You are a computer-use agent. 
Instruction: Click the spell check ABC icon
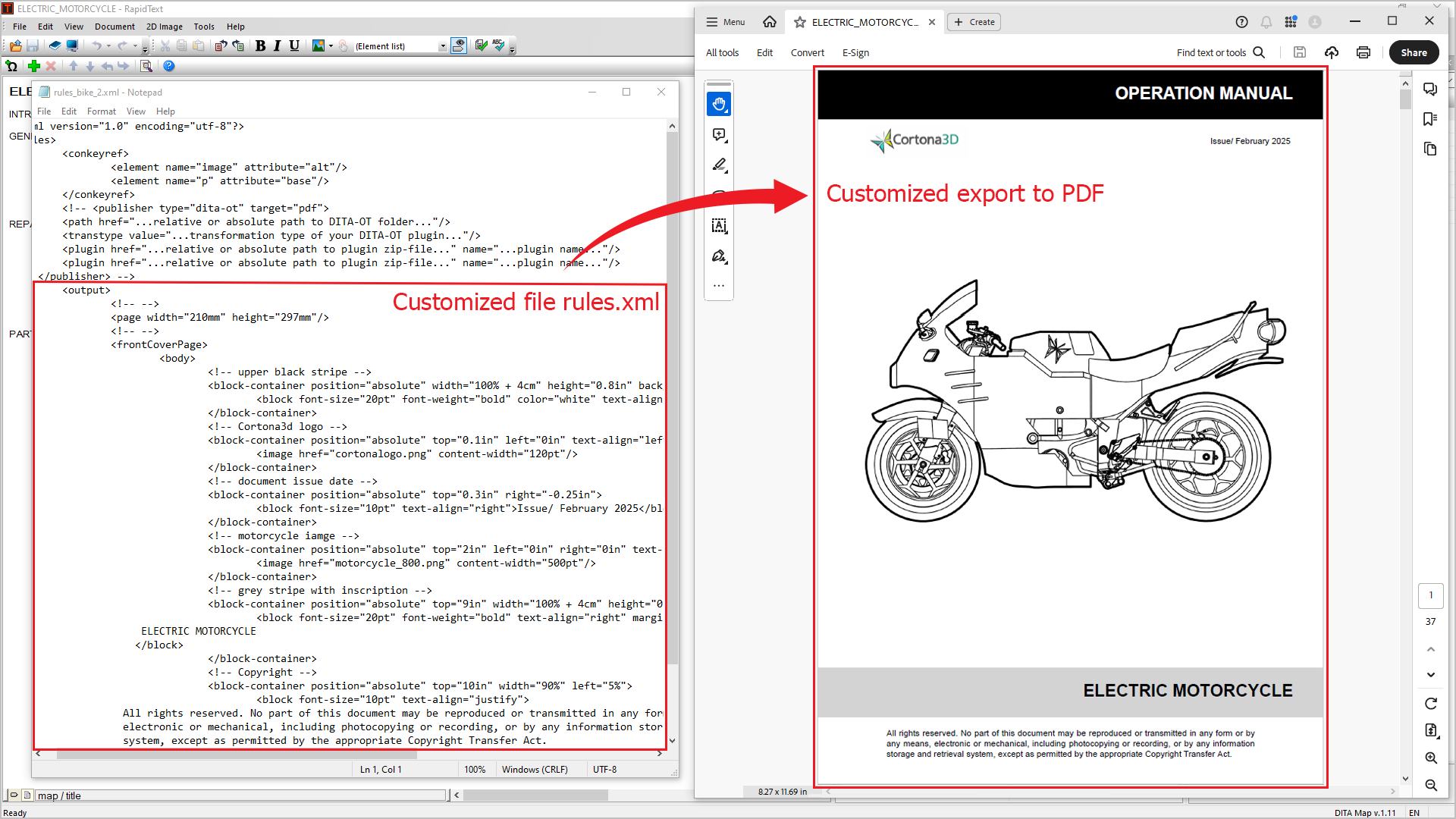pyautogui.click(x=498, y=45)
